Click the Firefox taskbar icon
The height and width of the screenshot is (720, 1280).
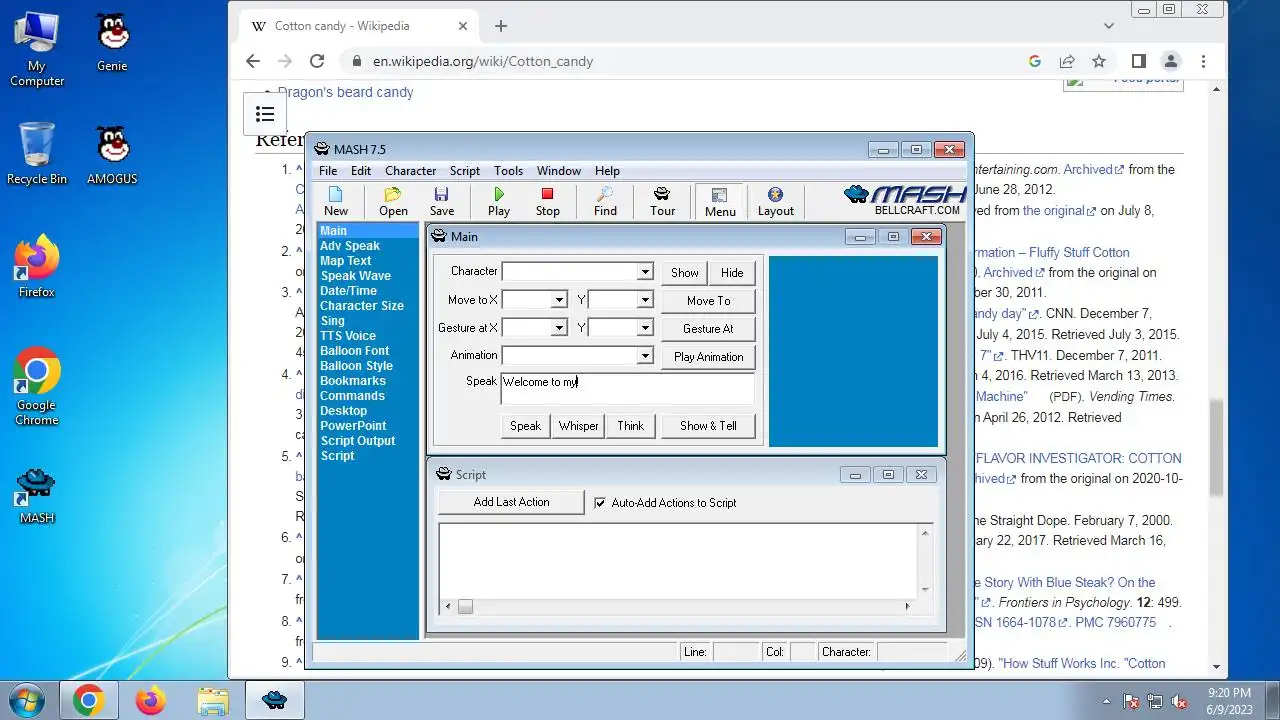coord(150,701)
